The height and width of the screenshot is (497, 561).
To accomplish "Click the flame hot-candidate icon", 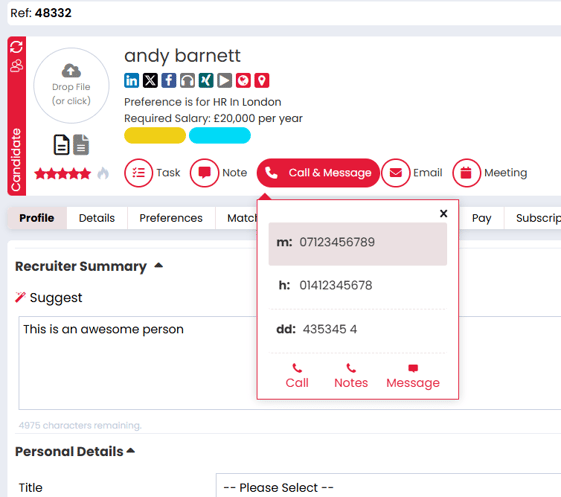I will coord(103,174).
